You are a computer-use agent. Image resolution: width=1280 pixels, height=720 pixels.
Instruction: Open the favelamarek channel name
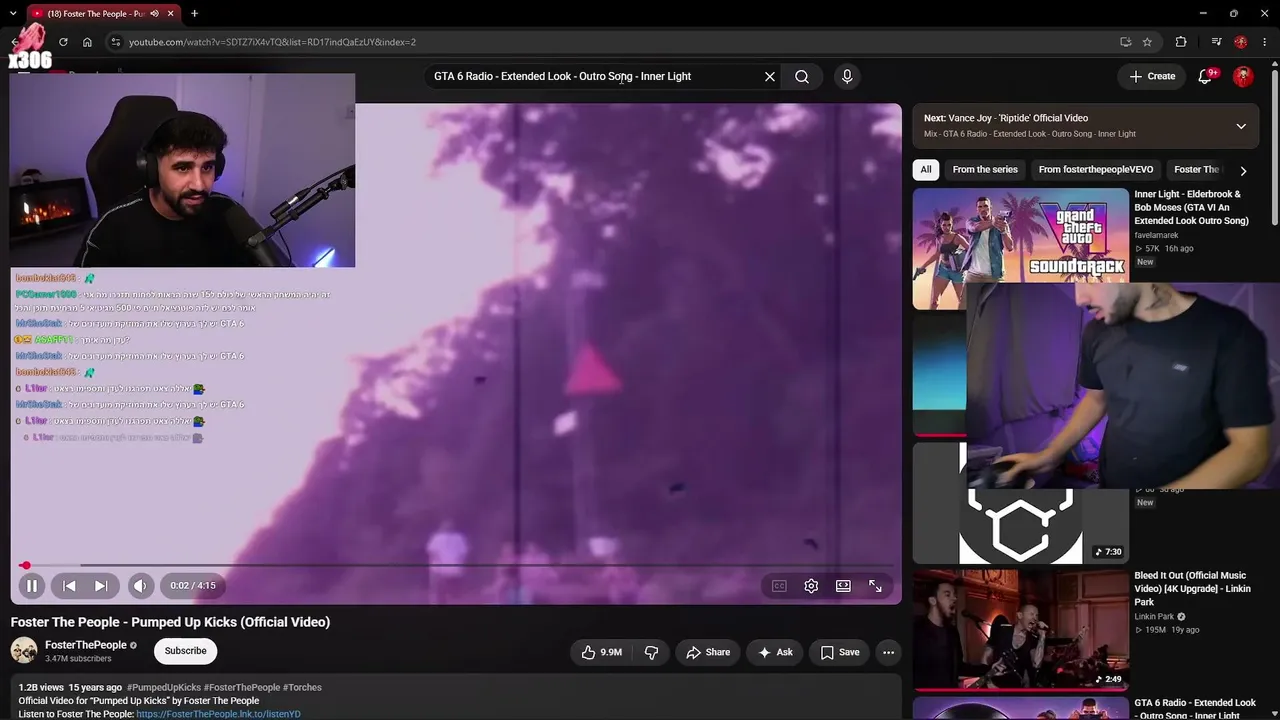pyautogui.click(x=1156, y=236)
